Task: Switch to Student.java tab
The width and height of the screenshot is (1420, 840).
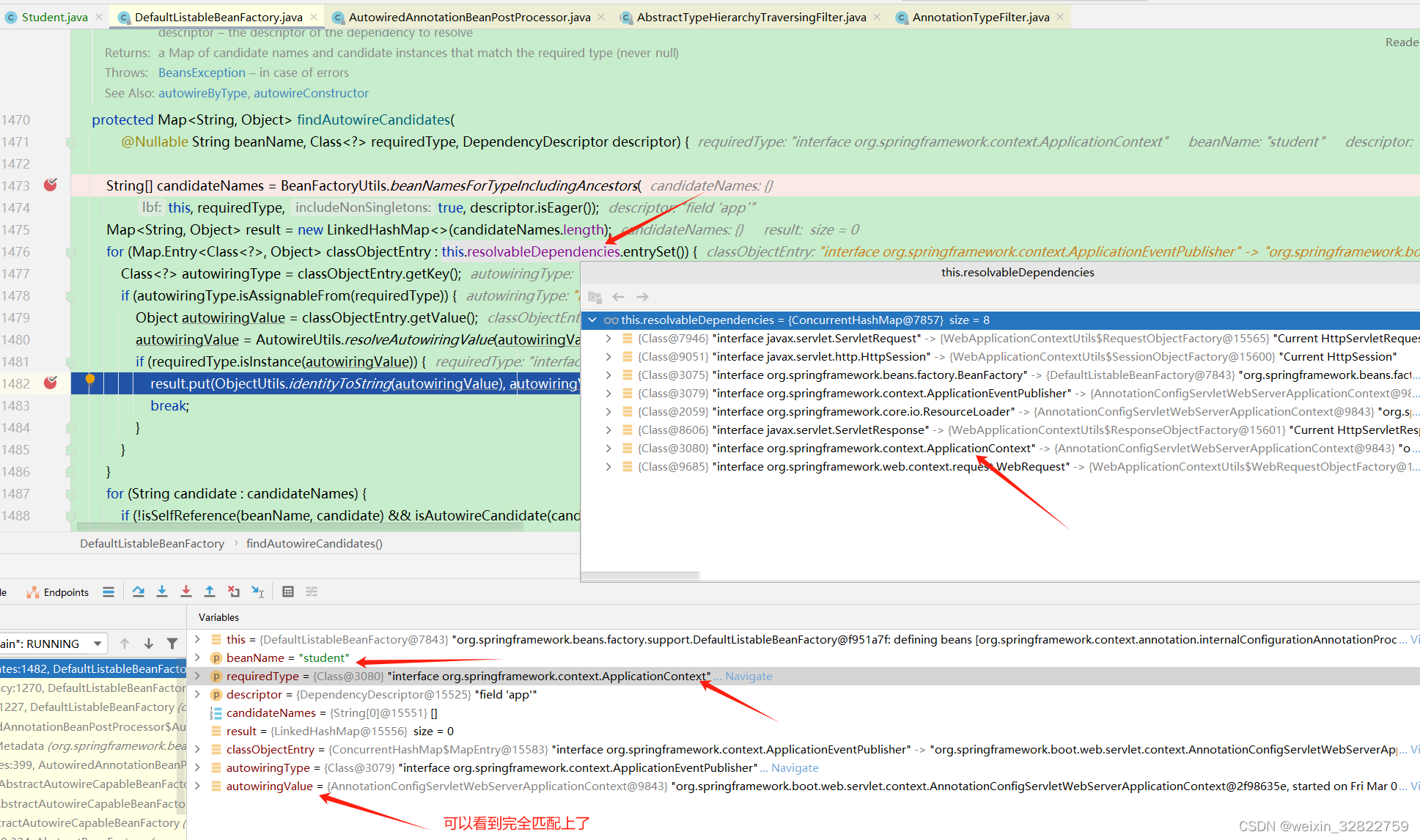Action: pos(54,17)
